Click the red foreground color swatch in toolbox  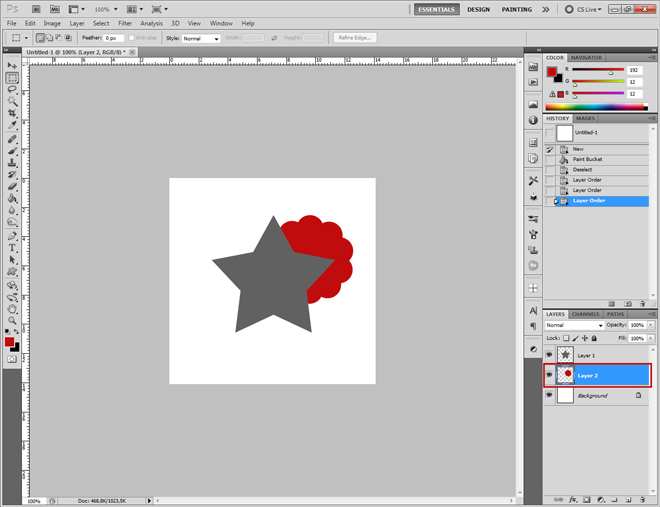click(9, 342)
